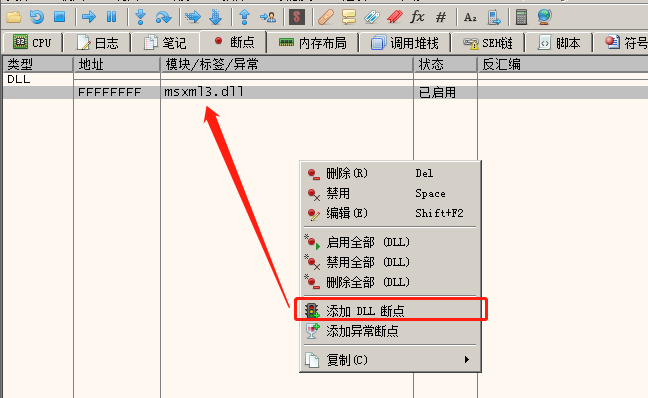Open the 笔记 notes tab
Viewport: 648px width, 398px height.
coord(165,43)
